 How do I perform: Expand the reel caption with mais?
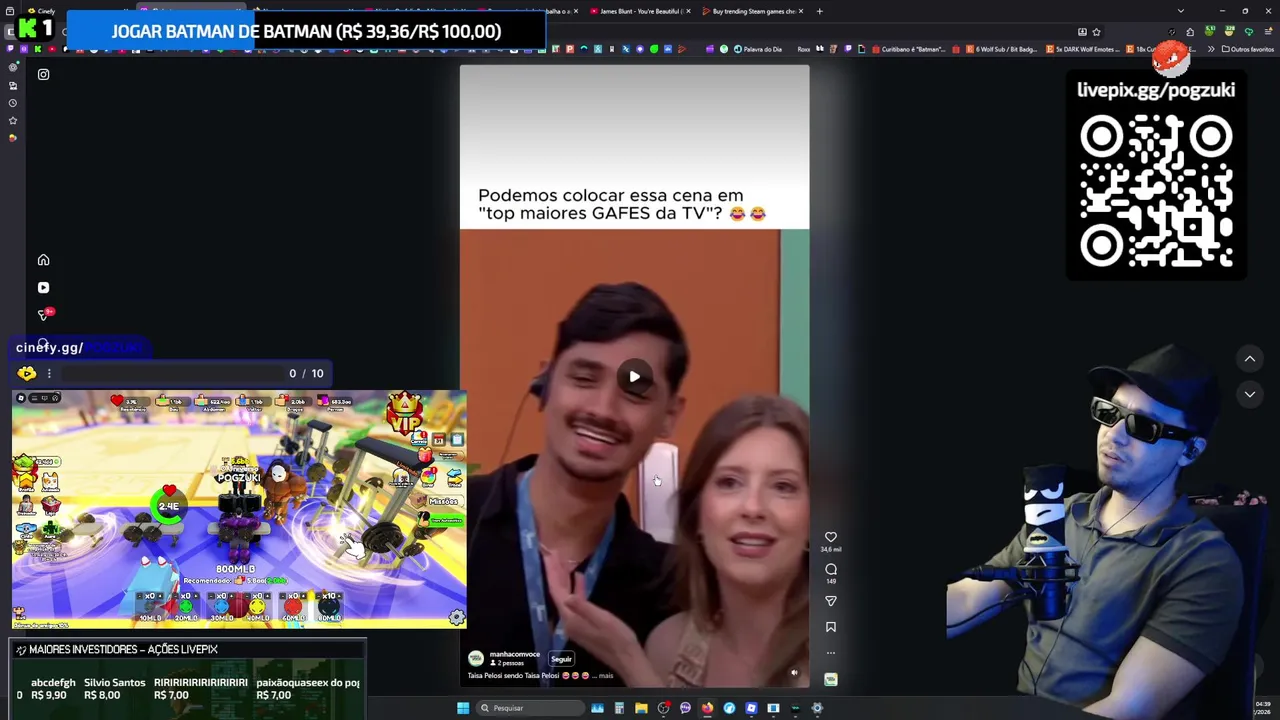tap(606, 675)
